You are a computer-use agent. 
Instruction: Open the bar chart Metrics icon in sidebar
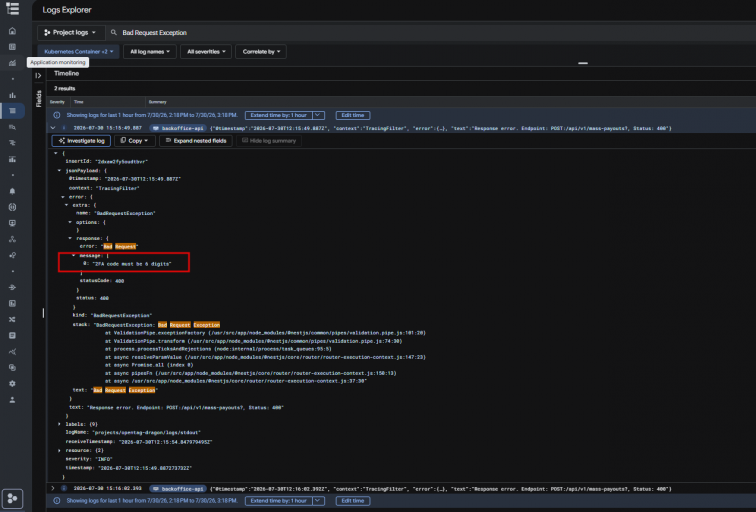pyautogui.click(x=13, y=95)
